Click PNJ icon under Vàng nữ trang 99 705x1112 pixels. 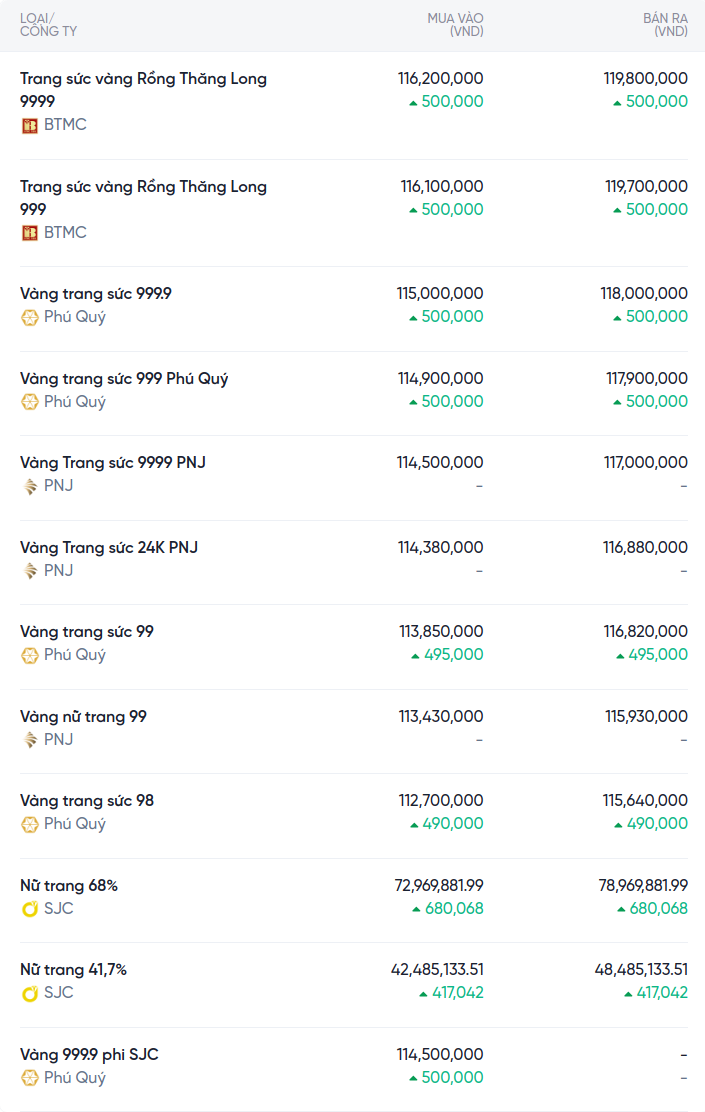[30, 740]
